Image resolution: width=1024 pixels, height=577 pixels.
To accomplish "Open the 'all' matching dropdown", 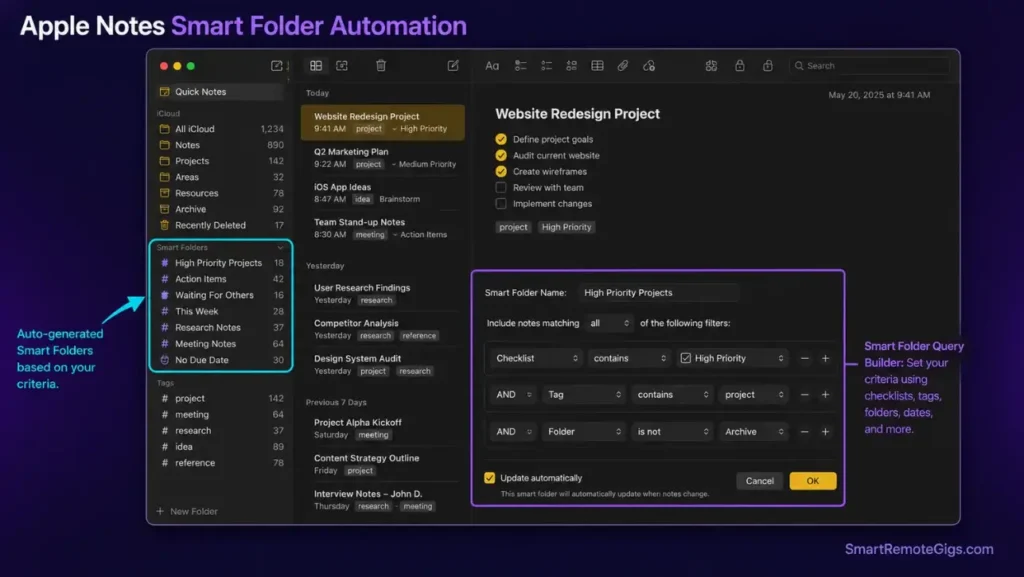I will click(609, 323).
